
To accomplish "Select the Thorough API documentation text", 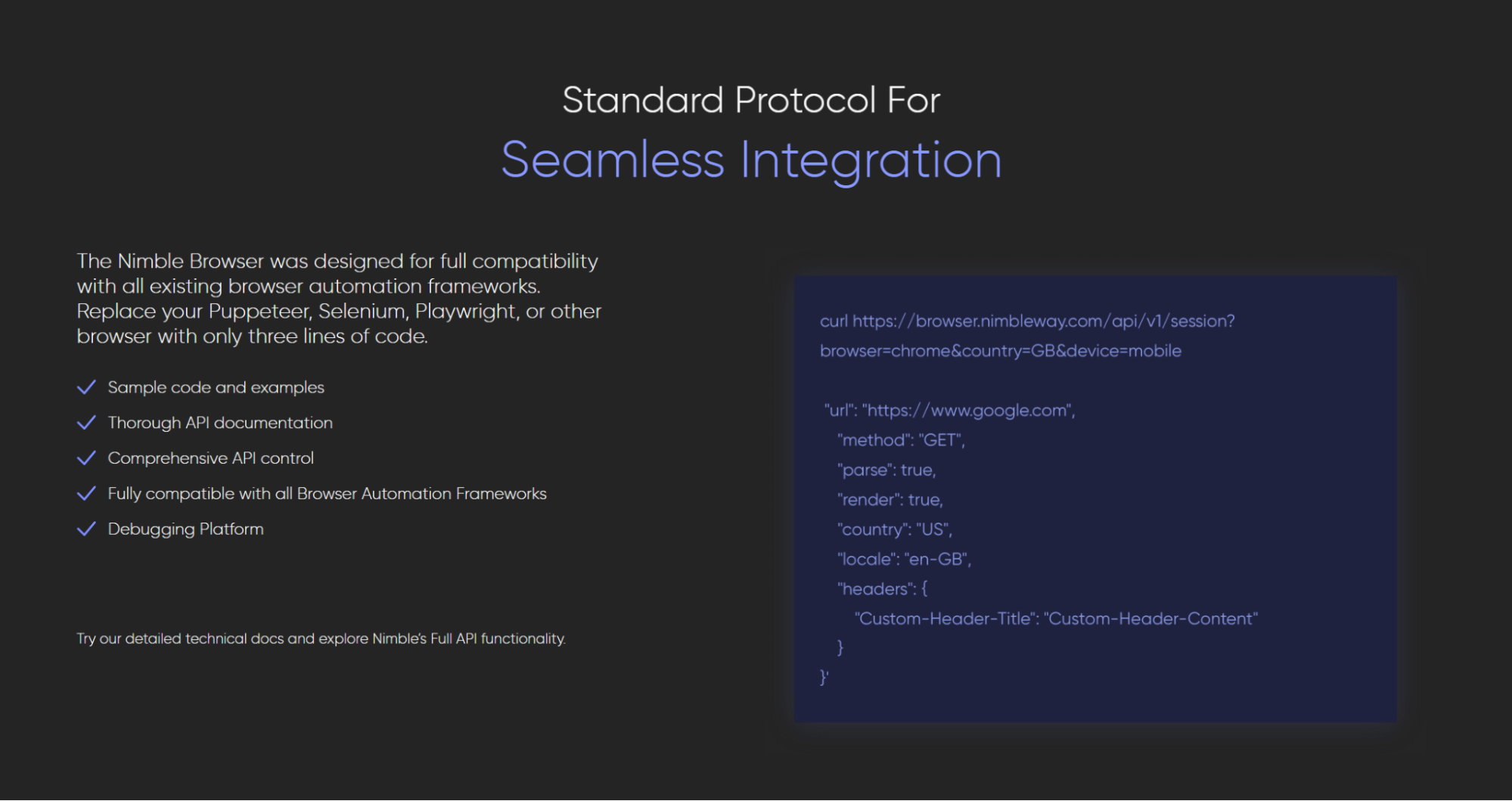I will 220,423.
